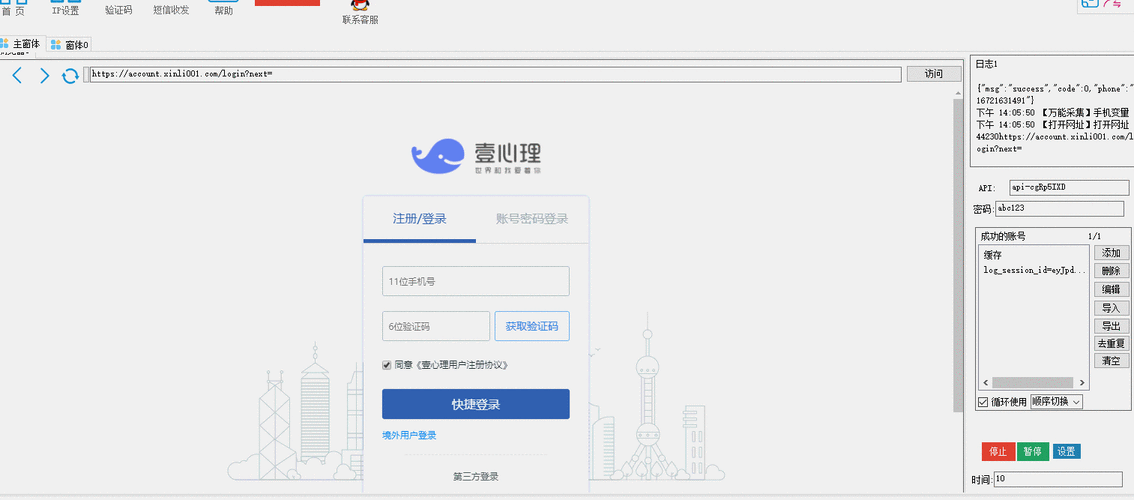
Task: Open the 境外用户登录 link
Action: (409, 436)
